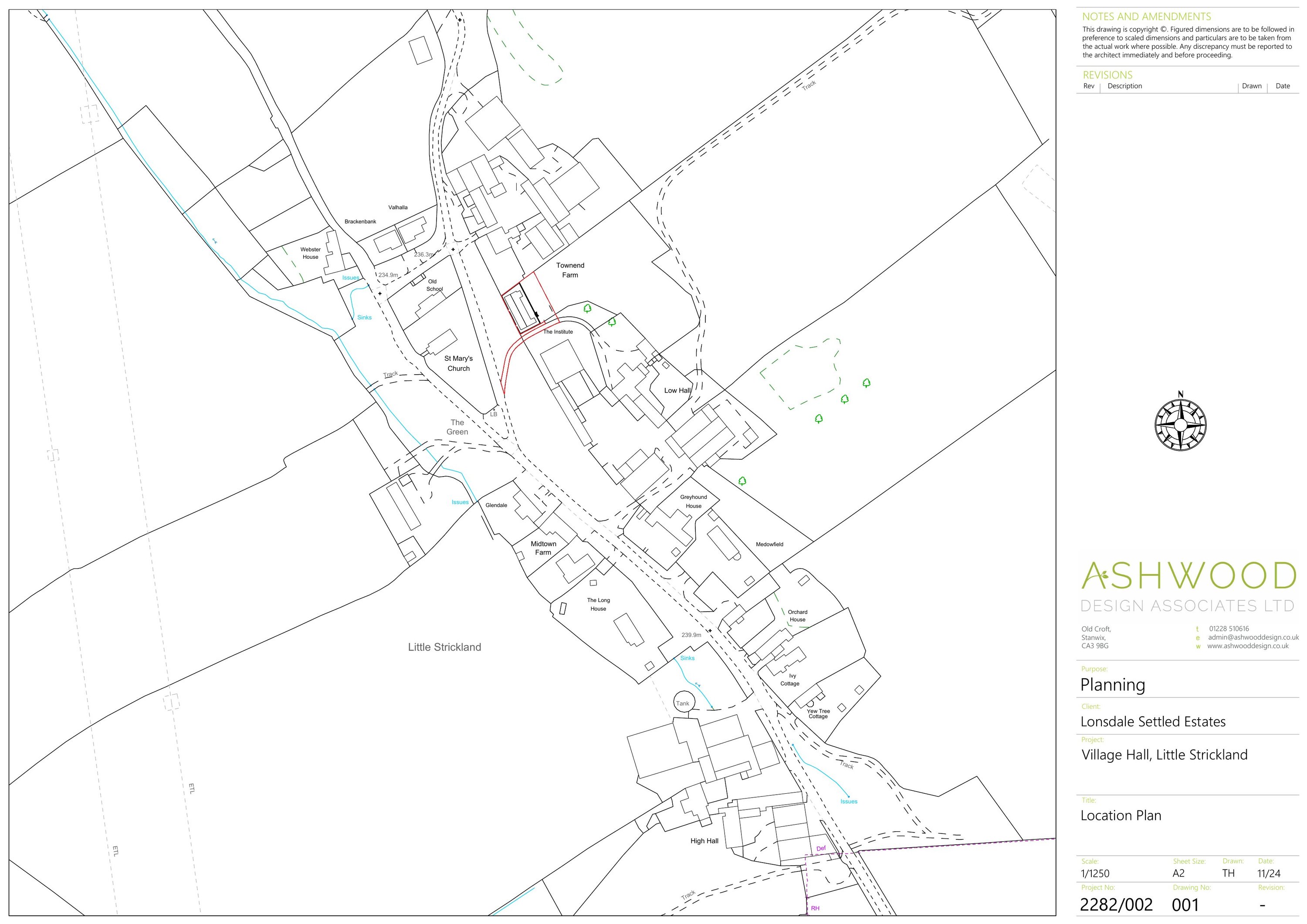Open the www.ashwooddesign.co.uk website link
This screenshot has height=924, width=1307.
tap(1247, 646)
